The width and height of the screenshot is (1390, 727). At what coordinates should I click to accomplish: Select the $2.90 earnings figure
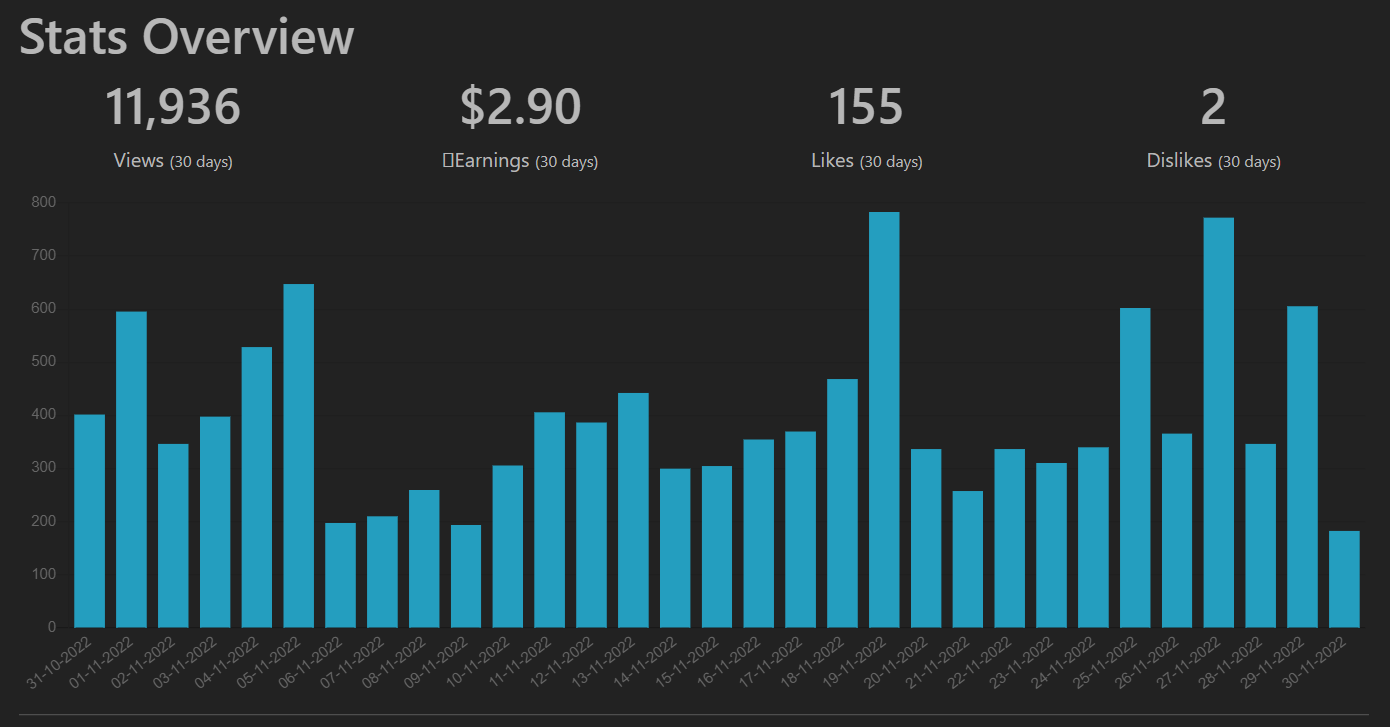pyautogui.click(x=521, y=107)
